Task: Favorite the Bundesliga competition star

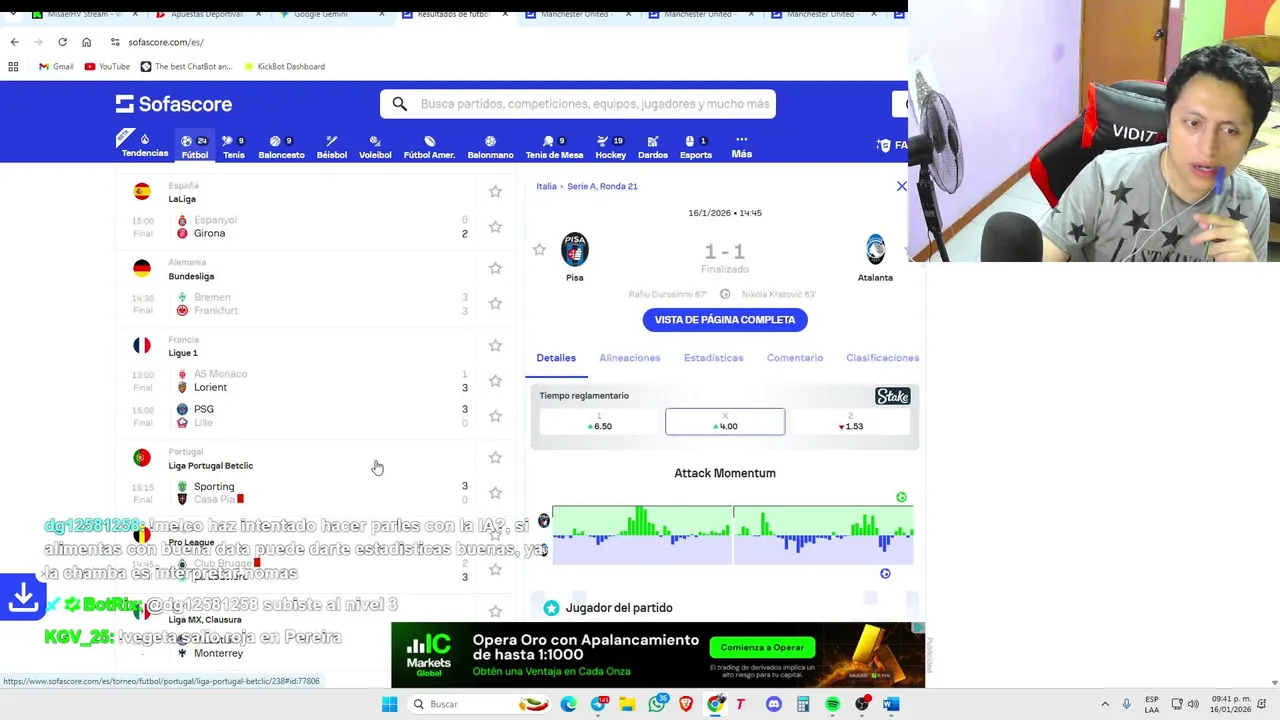Action: [495, 268]
